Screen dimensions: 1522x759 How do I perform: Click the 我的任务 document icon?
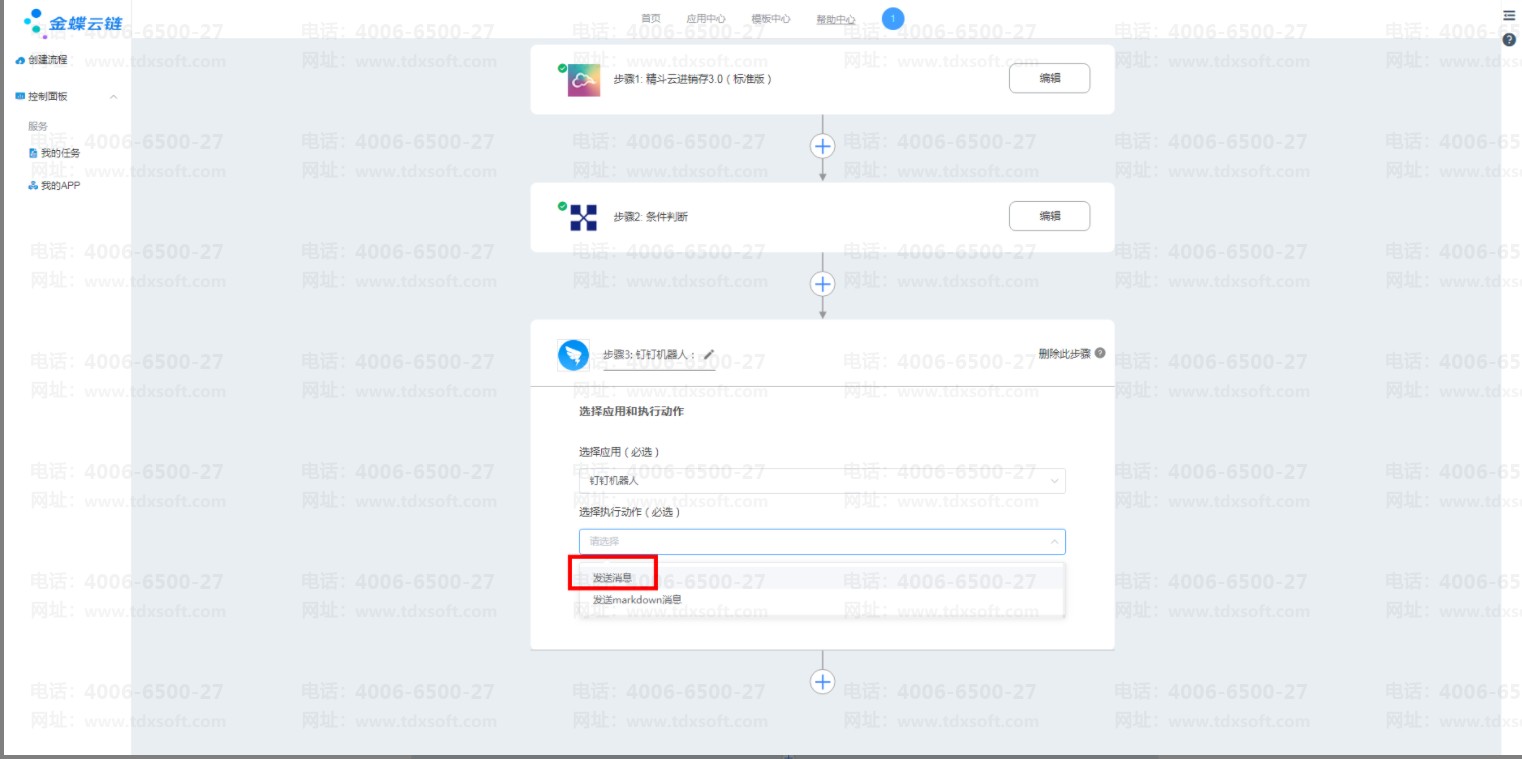[x=33, y=153]
